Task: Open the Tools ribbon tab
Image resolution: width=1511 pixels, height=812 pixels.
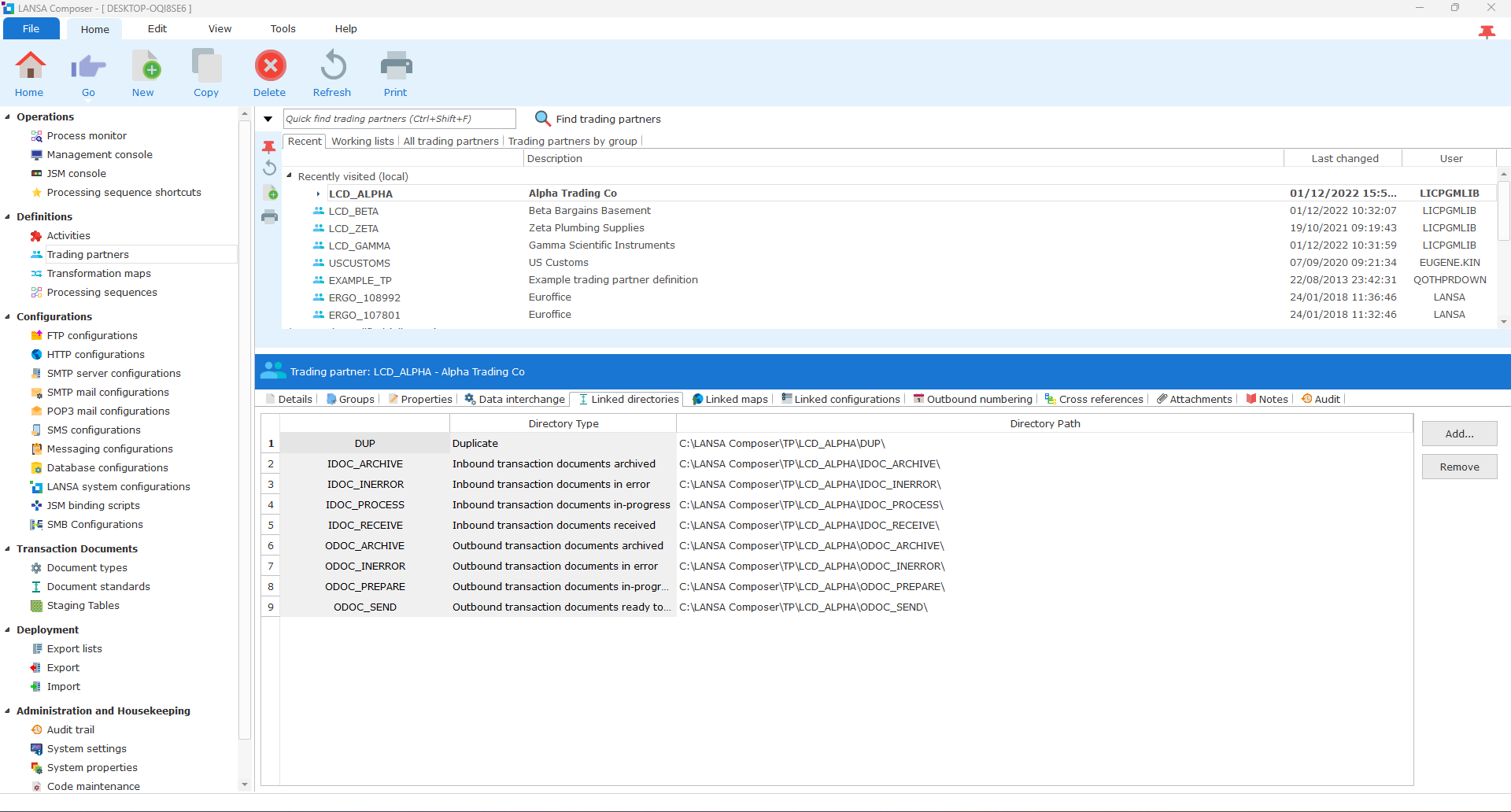Action: (283, 29)
